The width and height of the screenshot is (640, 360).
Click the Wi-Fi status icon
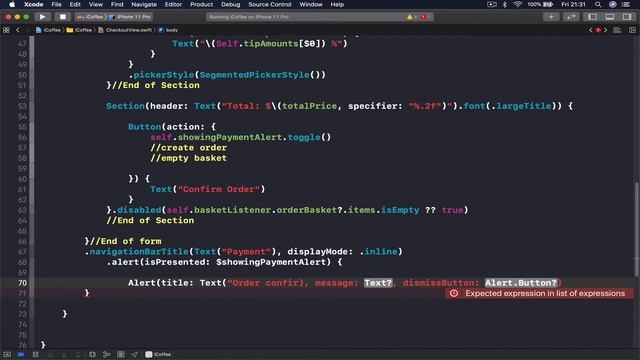click(518, 4)
